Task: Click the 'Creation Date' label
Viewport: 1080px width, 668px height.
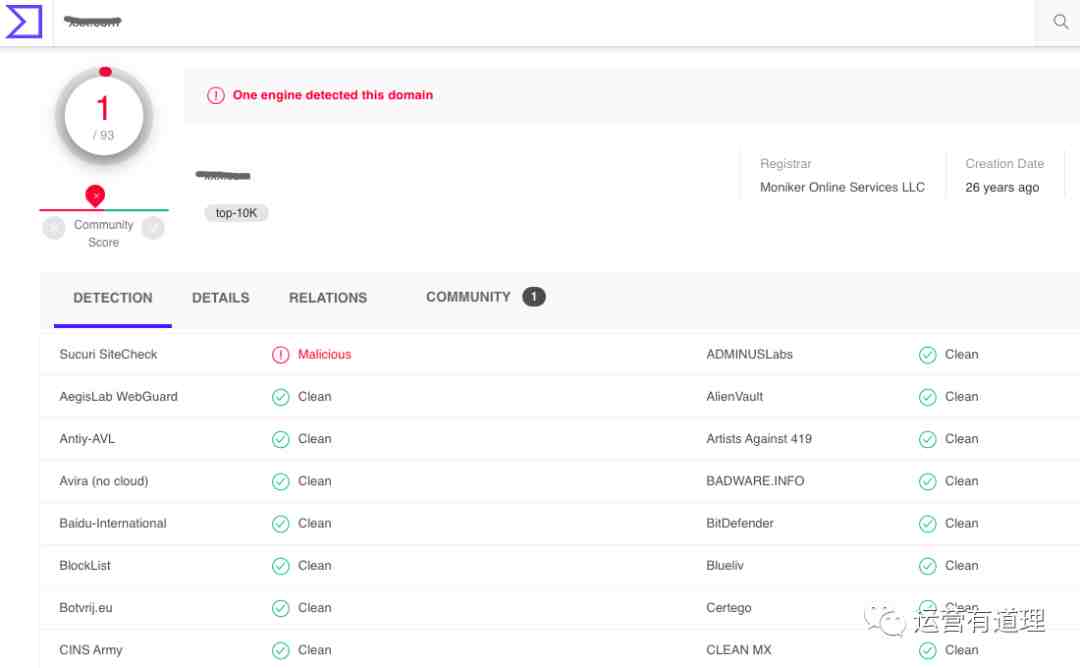Action: pyautogui.click(x=1004, y=164)
